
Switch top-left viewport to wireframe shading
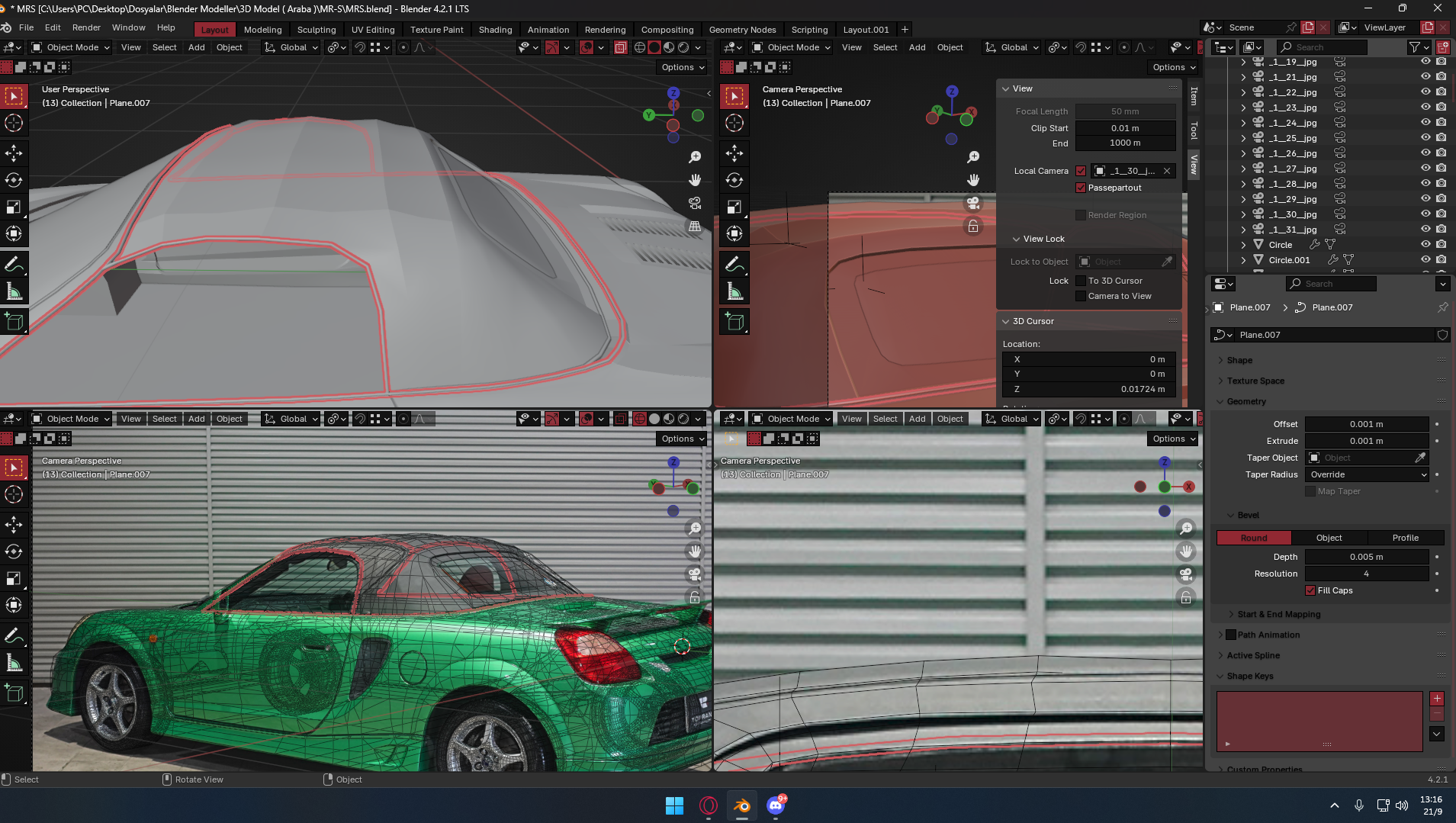click(640, 47)
